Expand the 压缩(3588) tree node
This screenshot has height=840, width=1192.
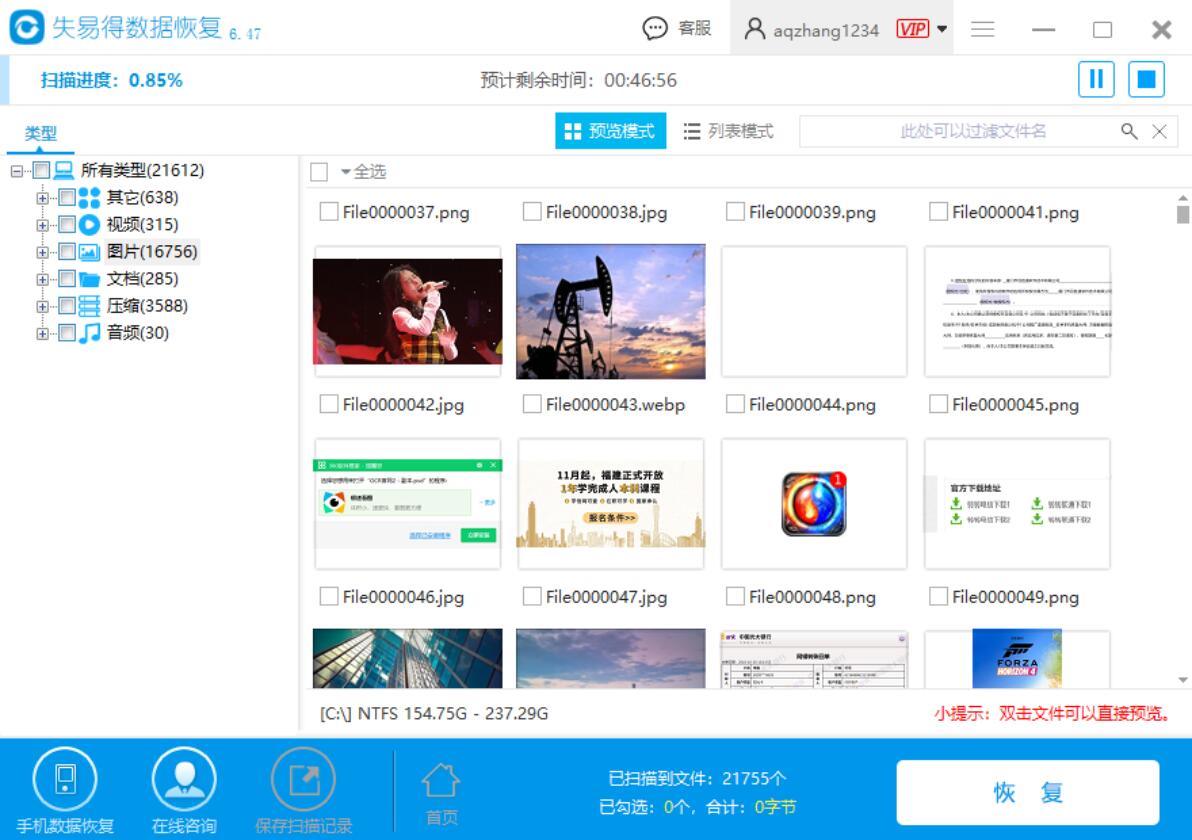click(x=43, y=306)
